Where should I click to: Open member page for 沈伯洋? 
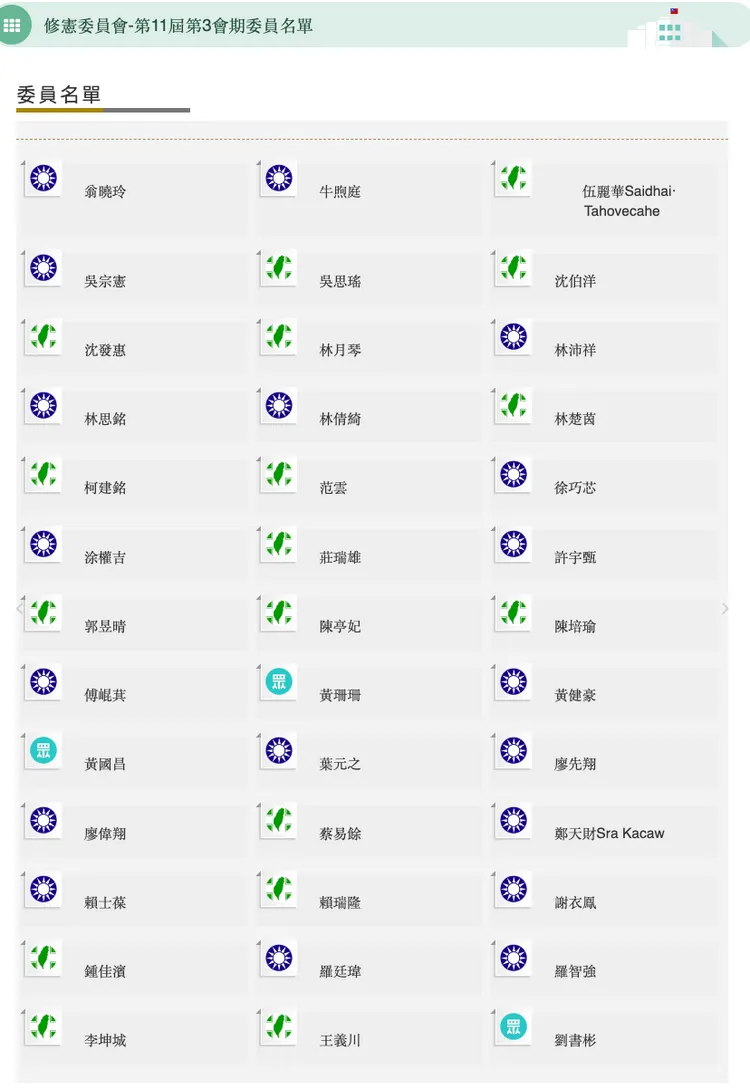(x=575, y=282)
